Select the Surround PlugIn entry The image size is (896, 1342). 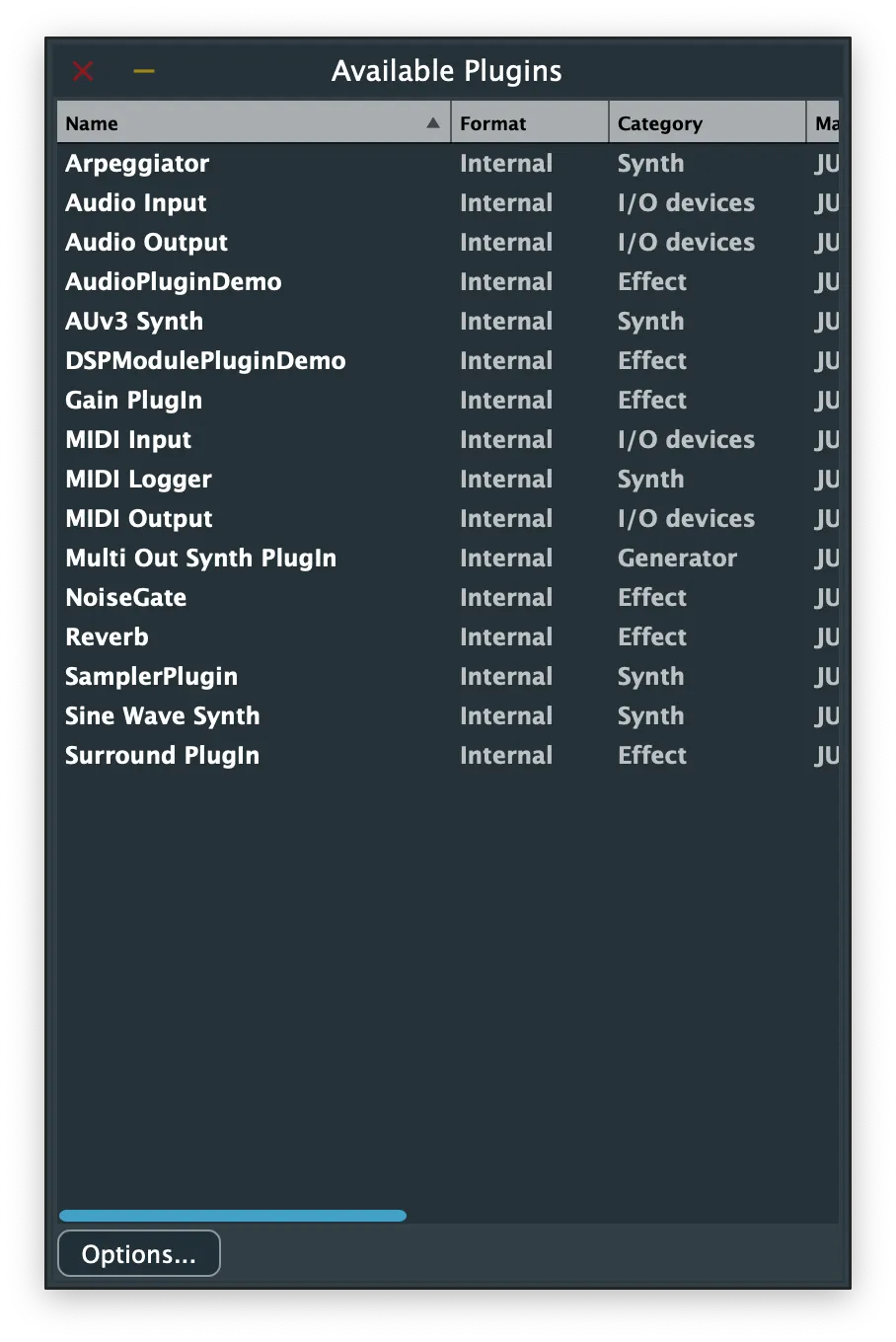pos(162,756)
